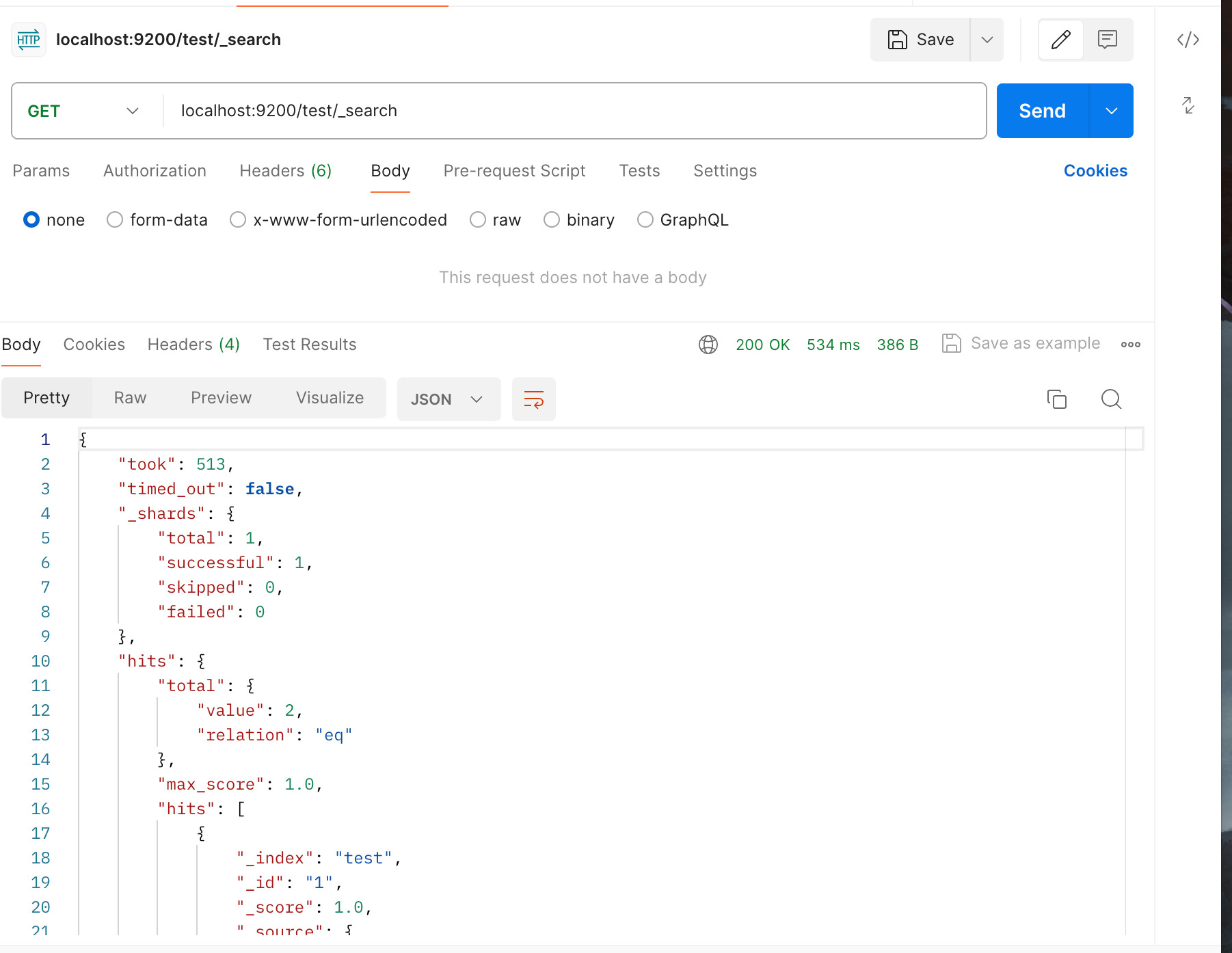Viewport: 1232px width, 953px height.
Task: Click the "successful": 1 line
Action: click(x=235, y=563)
